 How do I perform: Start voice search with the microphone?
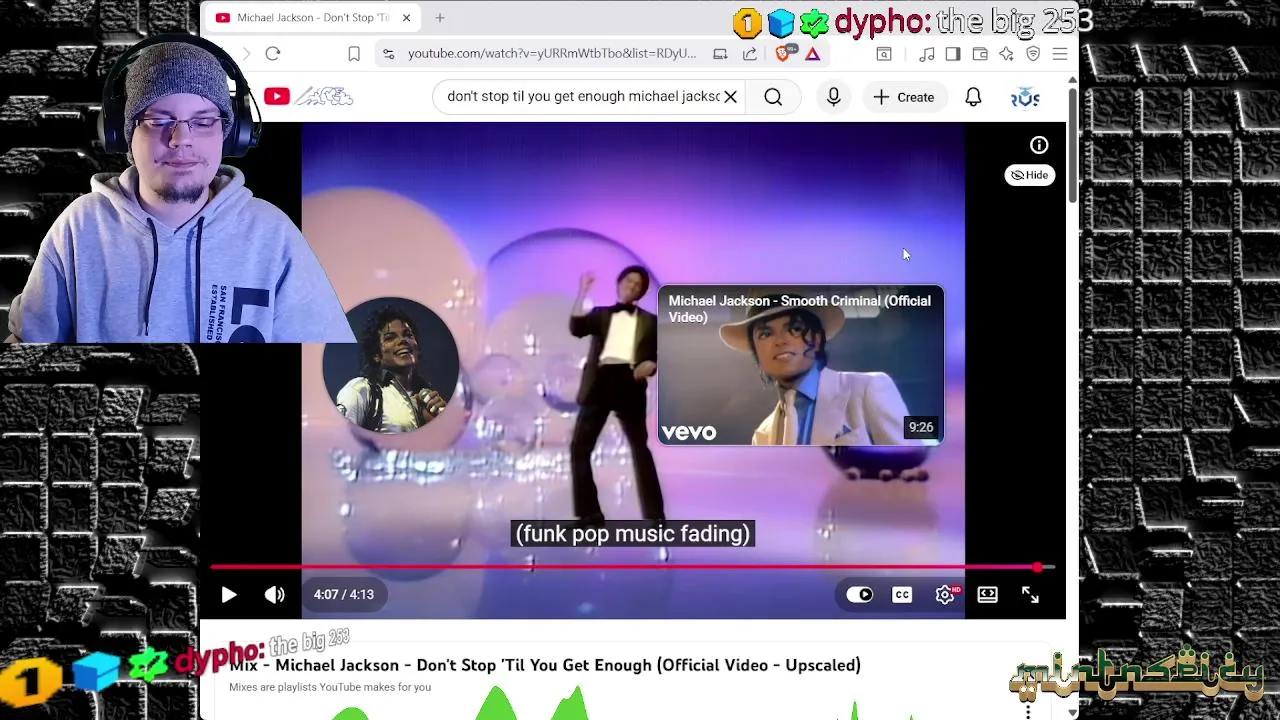click(833, 97)
